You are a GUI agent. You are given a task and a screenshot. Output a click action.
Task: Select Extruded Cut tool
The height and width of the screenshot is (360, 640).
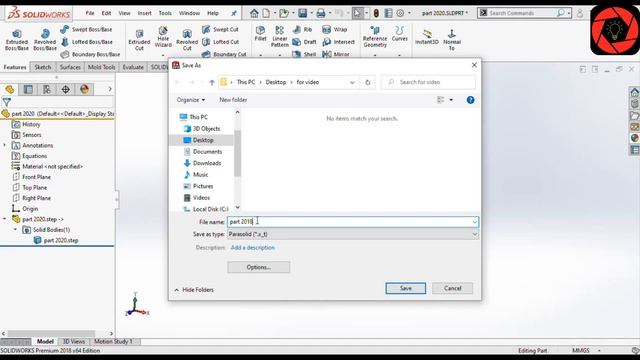coord(139,39)
